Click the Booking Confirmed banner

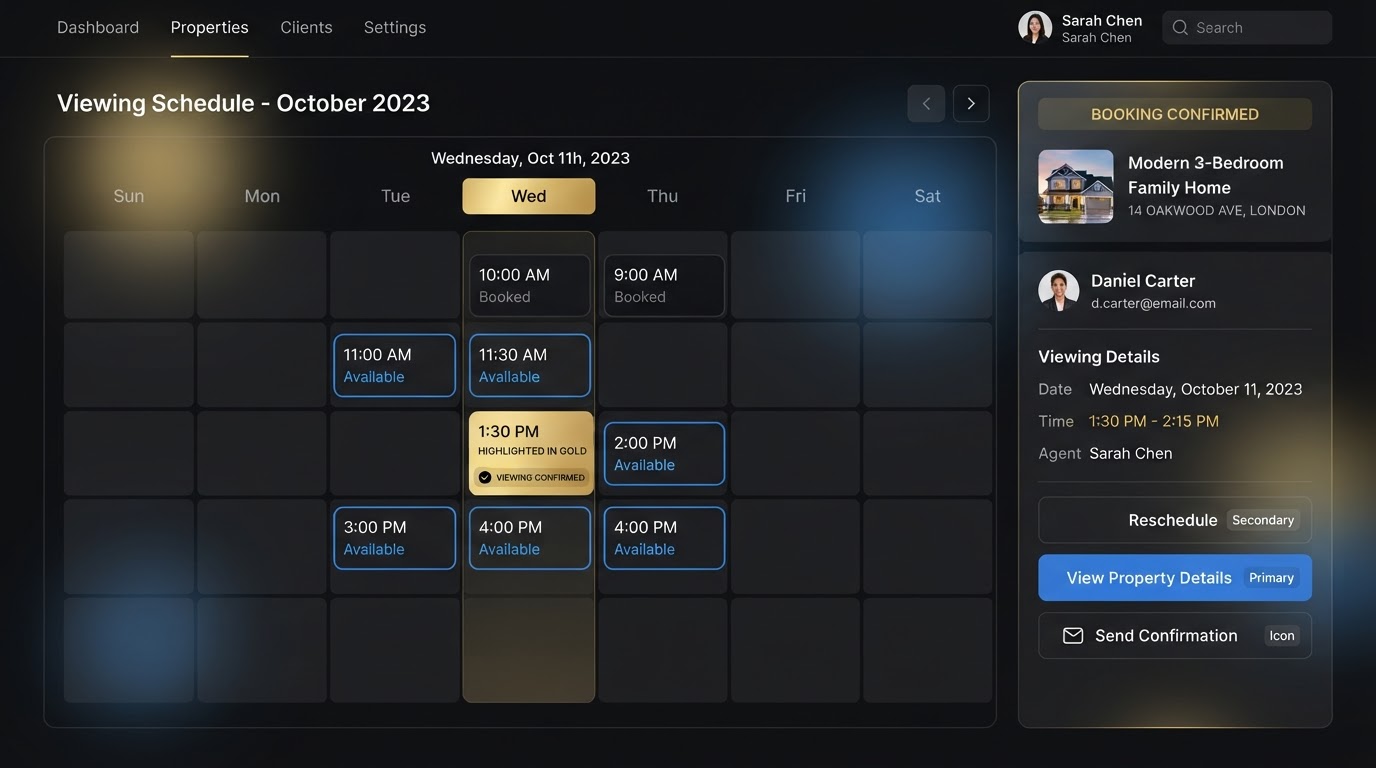[1175, 114]
